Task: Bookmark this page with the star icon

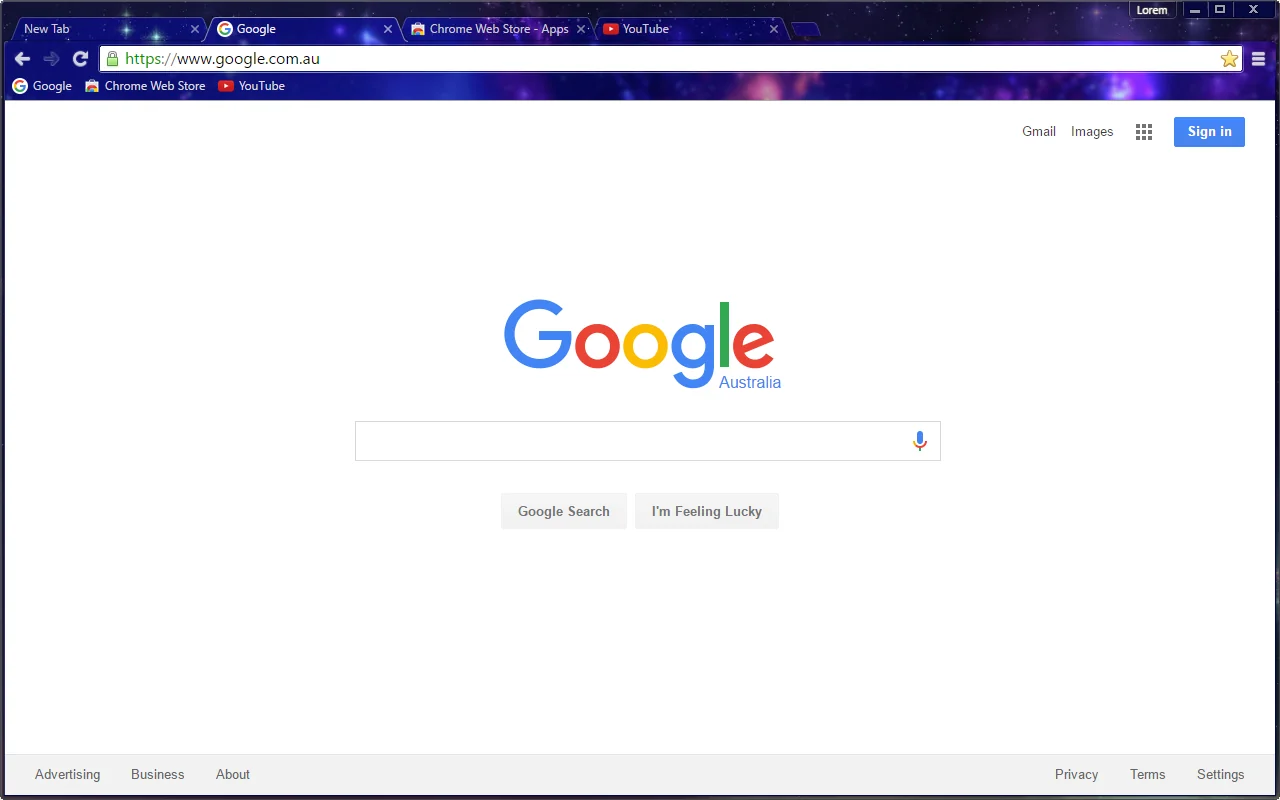Action: (1229, 59)
